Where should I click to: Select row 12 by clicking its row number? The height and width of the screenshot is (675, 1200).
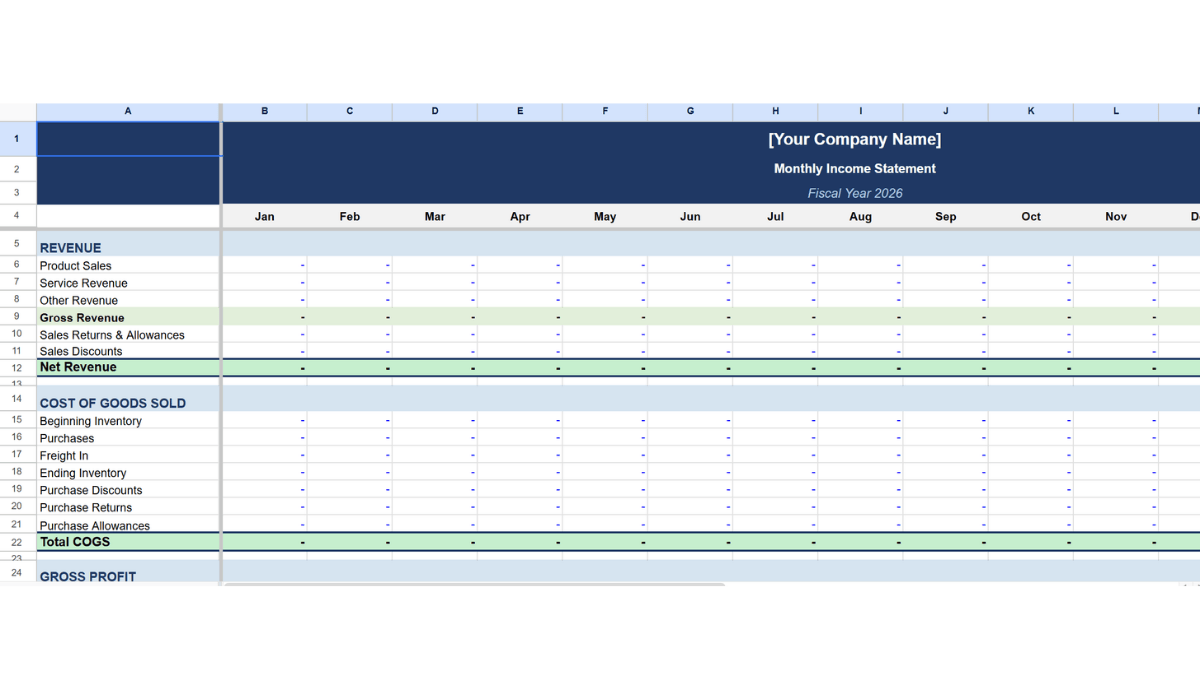[x=16, y=367]
